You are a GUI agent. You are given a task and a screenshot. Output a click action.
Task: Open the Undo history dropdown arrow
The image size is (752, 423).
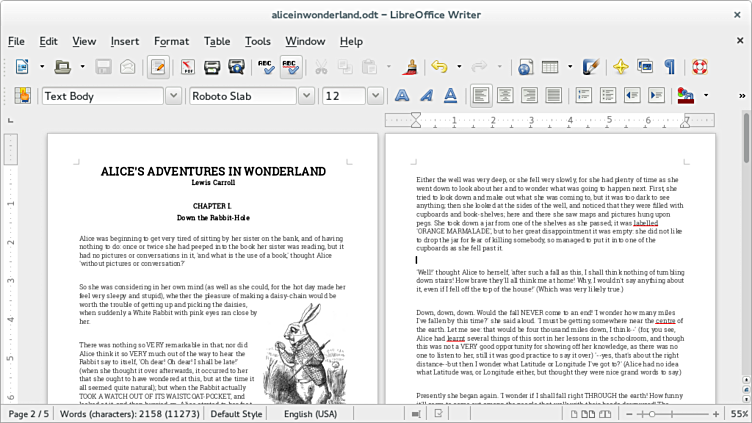tap(458, 67)
